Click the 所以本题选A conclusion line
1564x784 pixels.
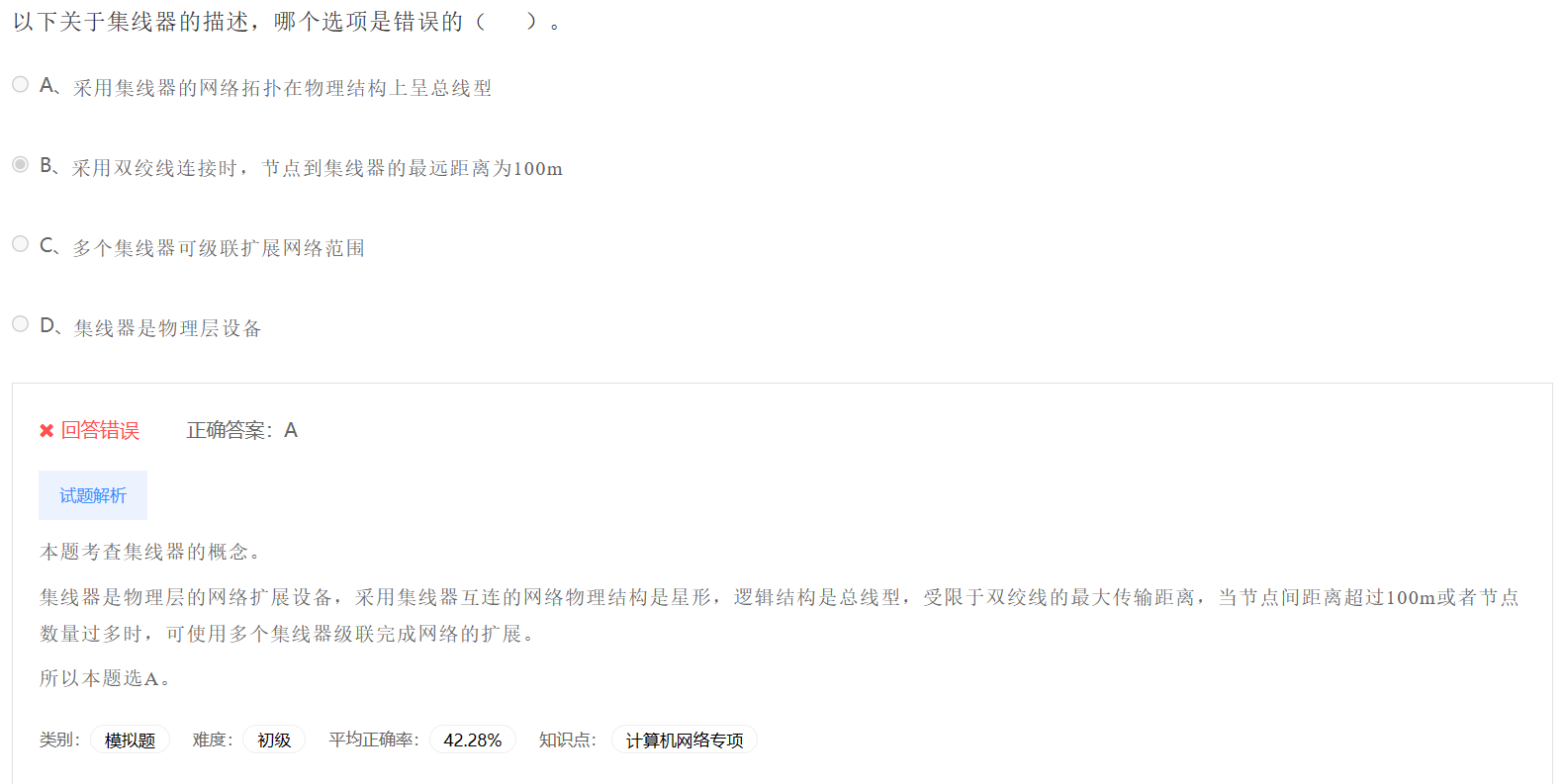point(105,678)
